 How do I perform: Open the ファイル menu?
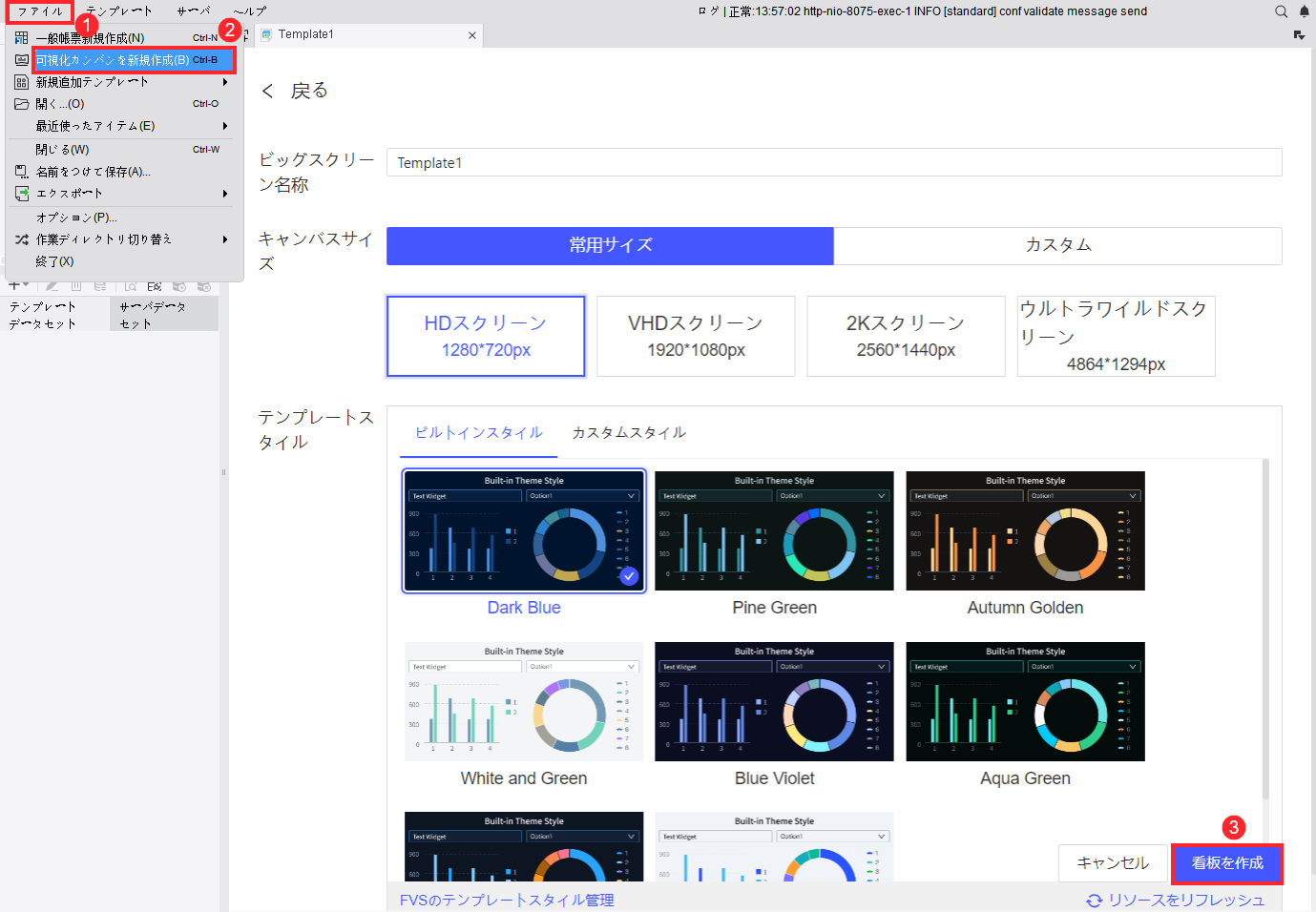pyautogui.click(x=40, y=11)
